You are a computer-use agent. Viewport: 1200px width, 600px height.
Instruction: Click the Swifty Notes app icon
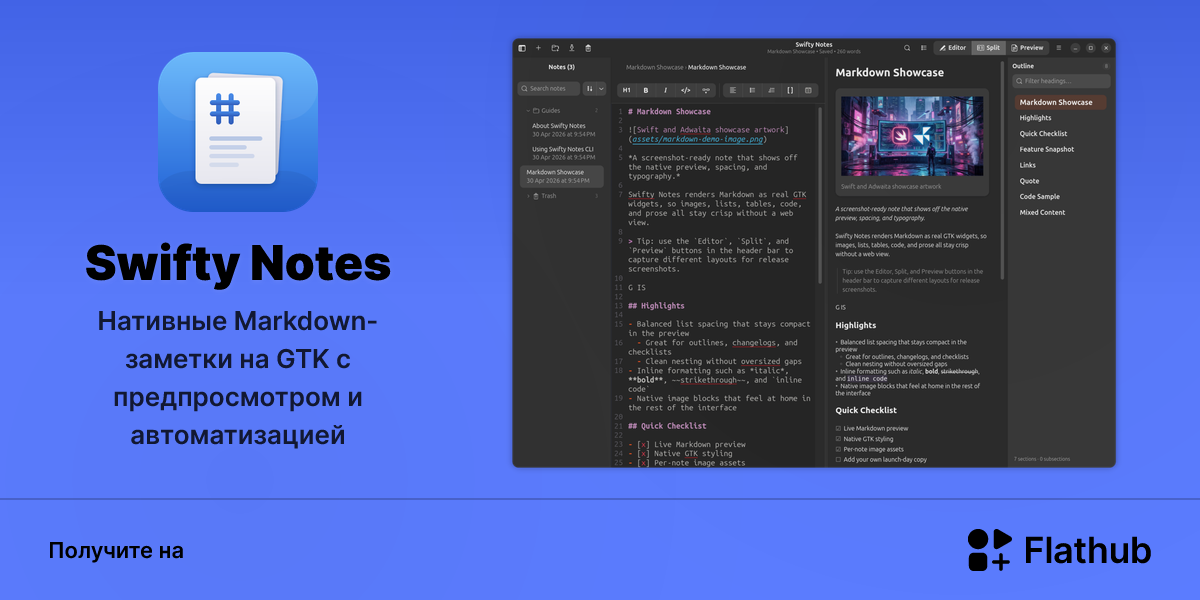[x=238, y=132]
